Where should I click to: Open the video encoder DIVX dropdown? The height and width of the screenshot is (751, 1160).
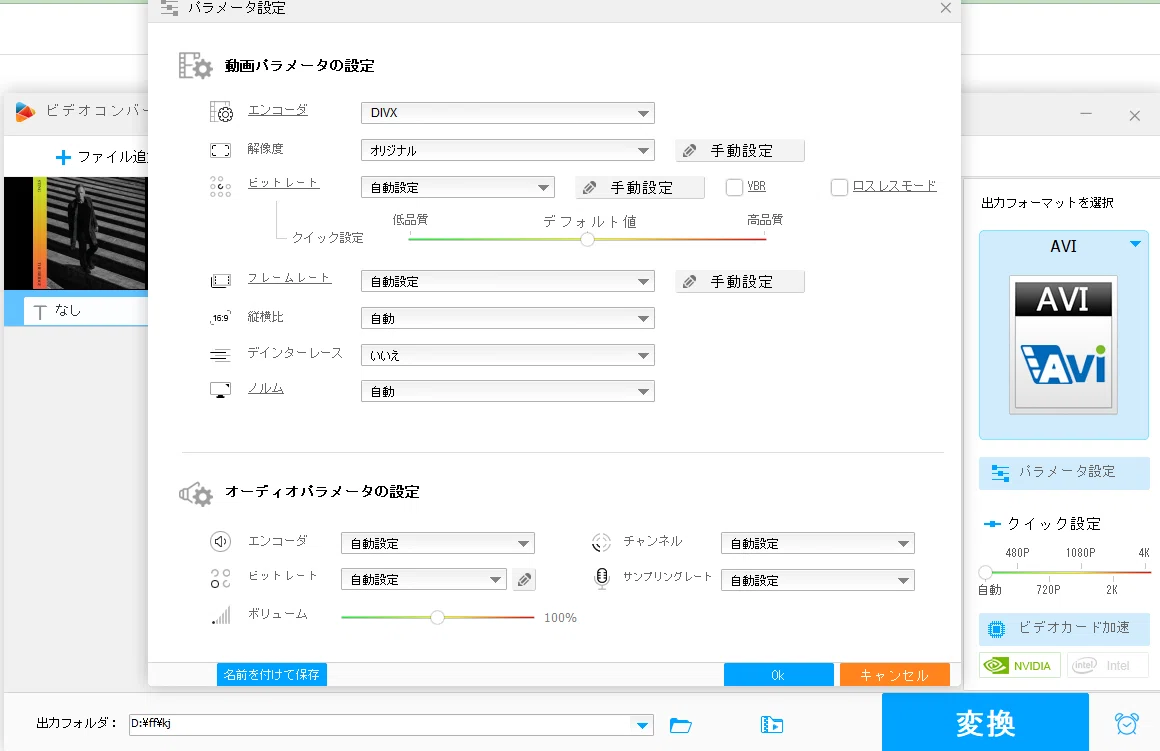pyautogui.click(x=508, y=112)
